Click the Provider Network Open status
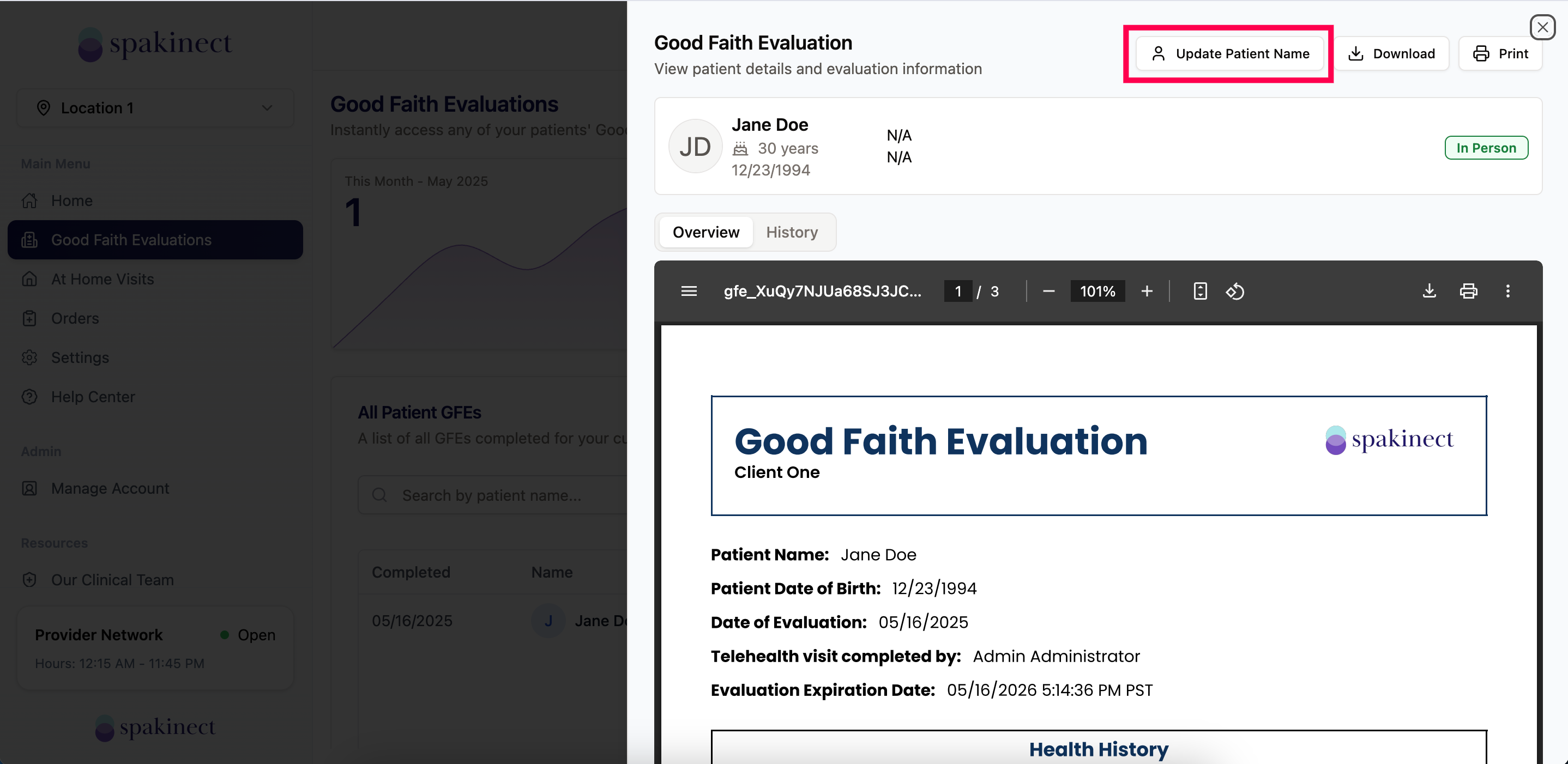Image resolution: width=1568 pixels, height=764 pixels. (x=248, y=634)
